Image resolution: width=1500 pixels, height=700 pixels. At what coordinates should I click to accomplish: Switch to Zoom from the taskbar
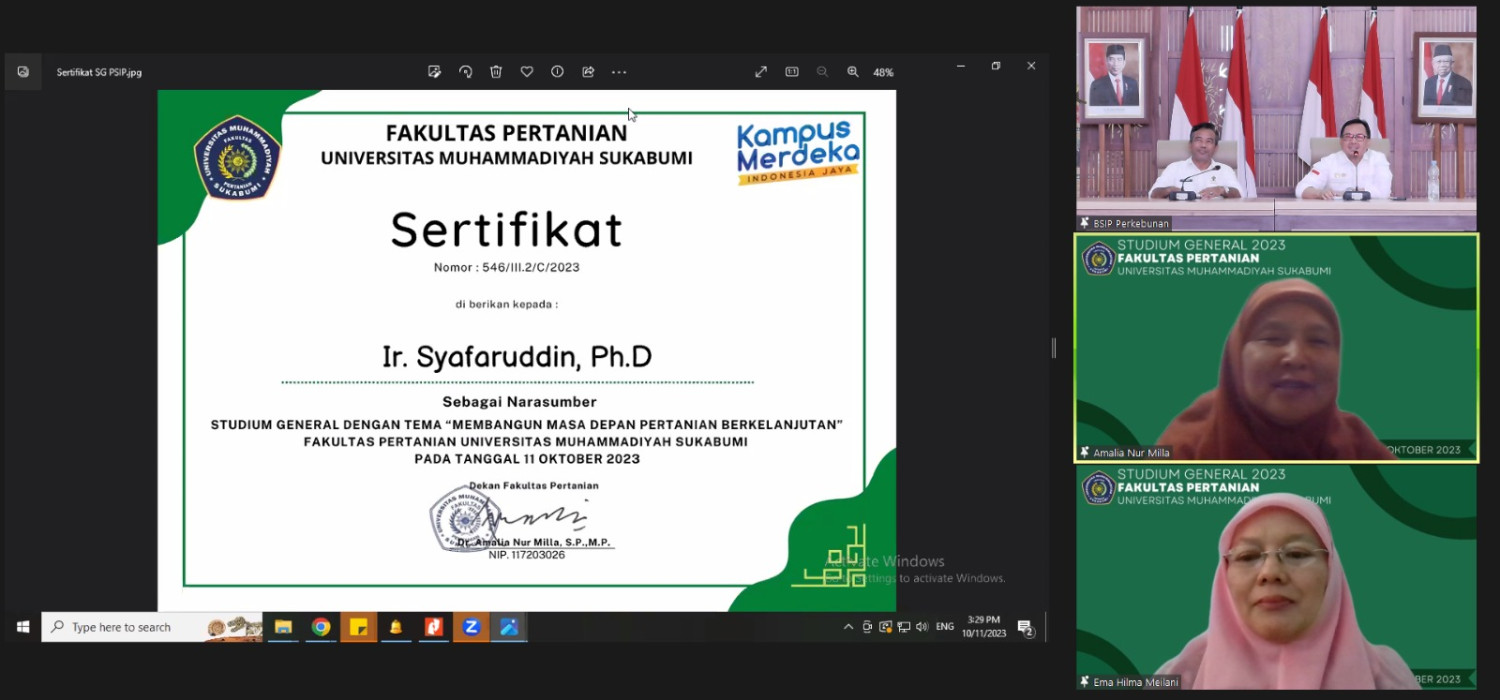tap(471, 627)
